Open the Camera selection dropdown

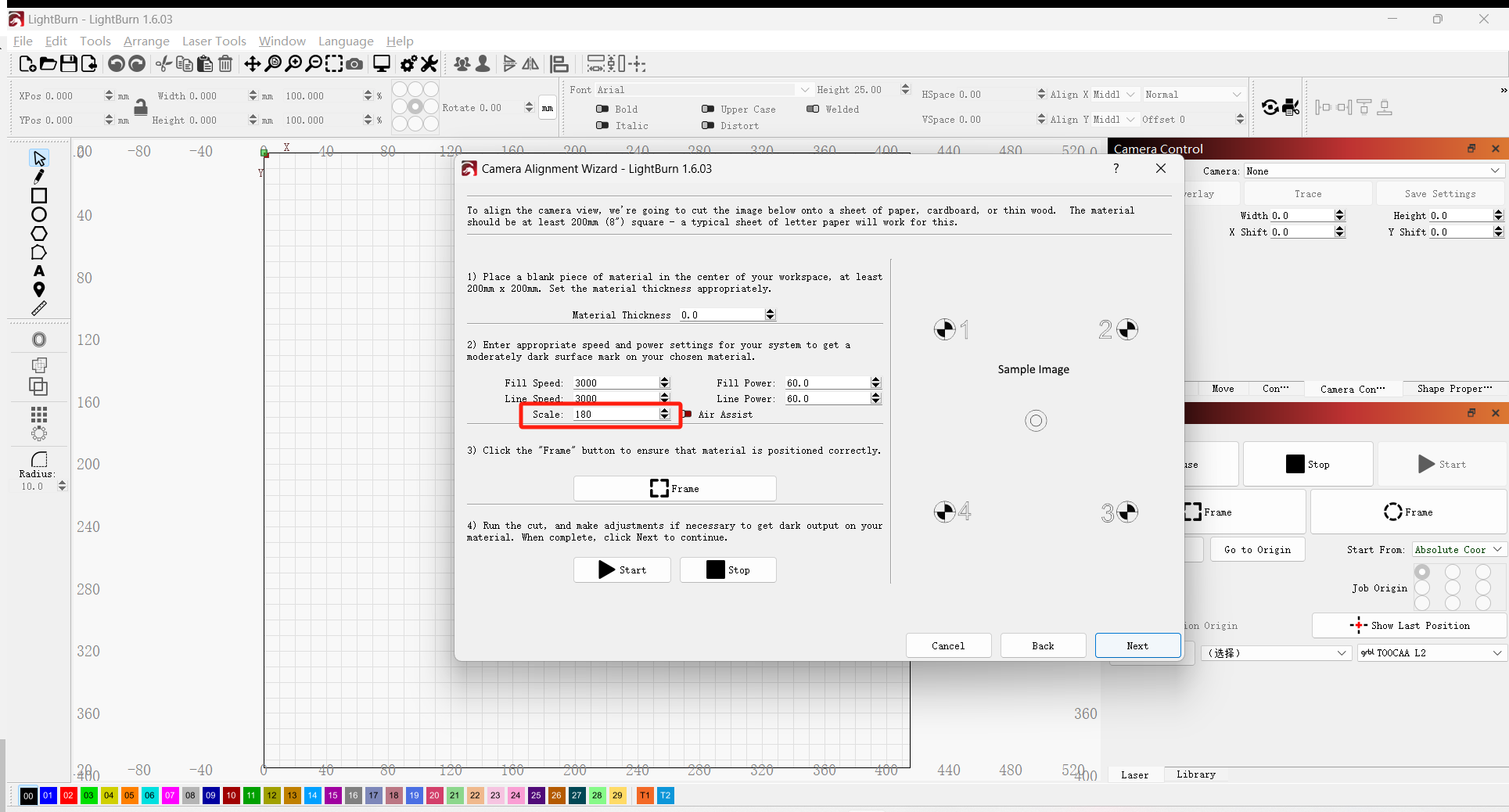pos(1373,171)
